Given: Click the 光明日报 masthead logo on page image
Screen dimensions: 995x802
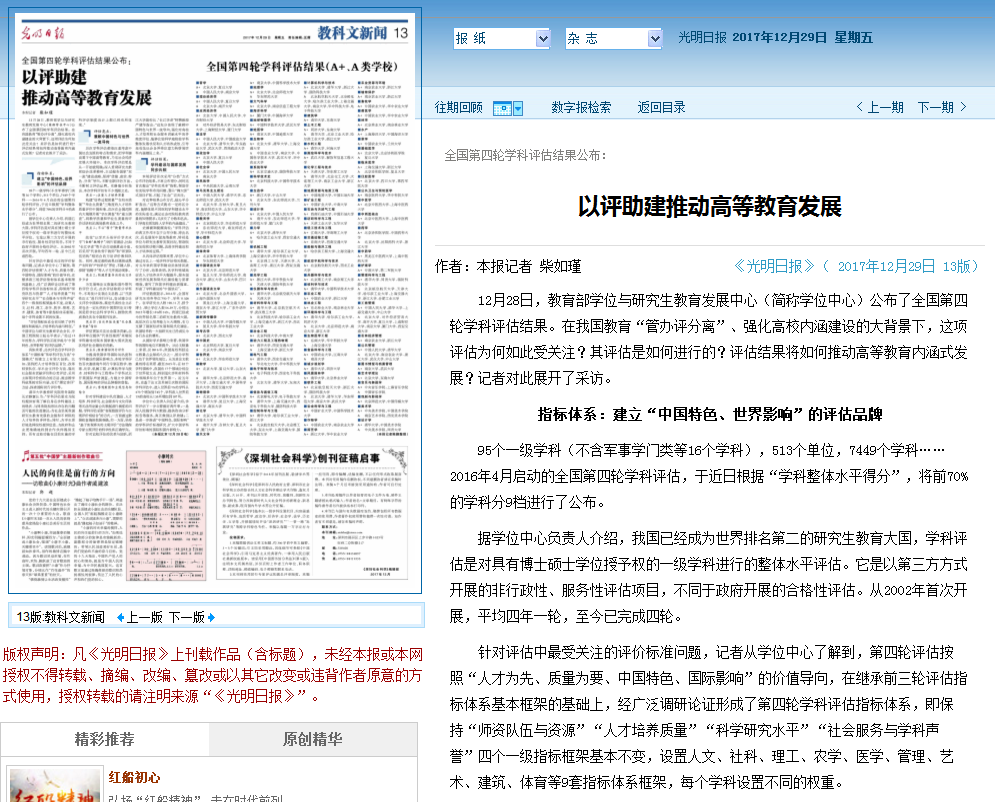Looking at the screenshot, I should coord(44,34).
